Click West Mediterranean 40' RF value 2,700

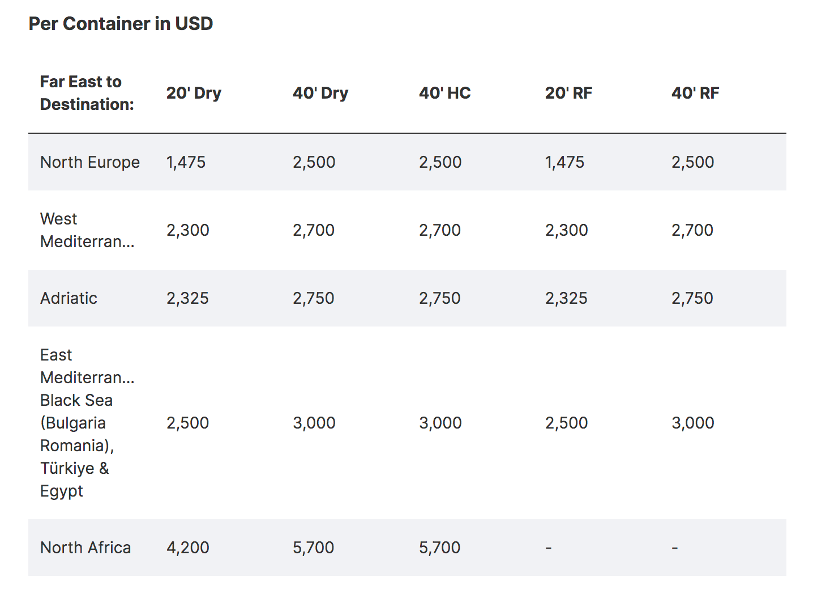click(692, 230)
